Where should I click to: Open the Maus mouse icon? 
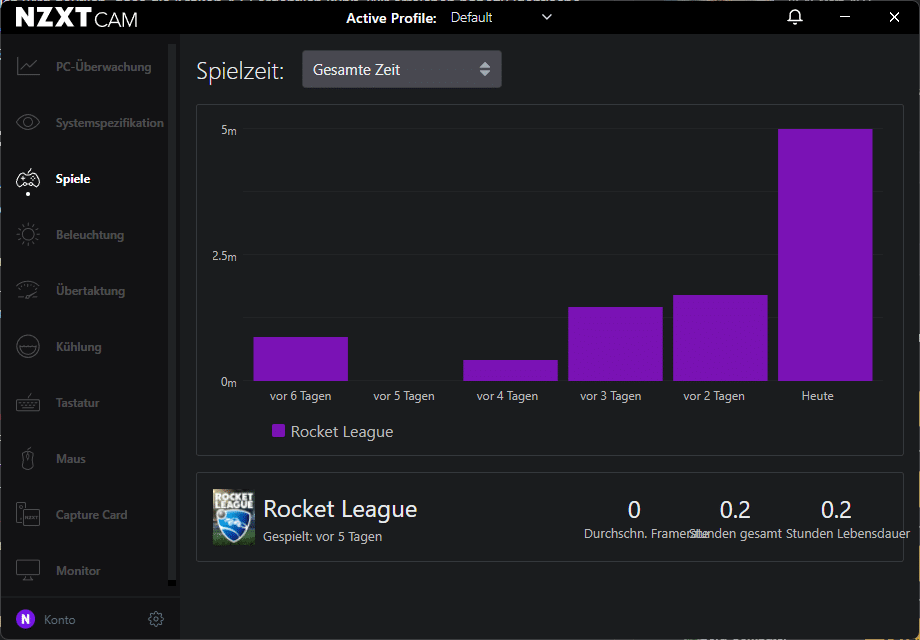(28, 459)
